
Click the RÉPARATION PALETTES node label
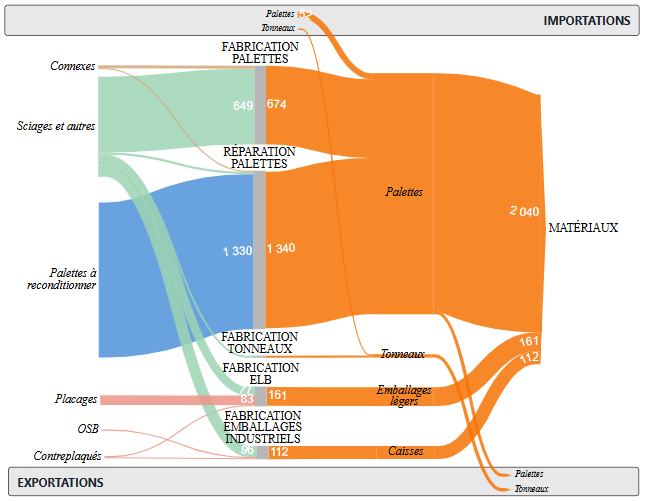point(260,157)
